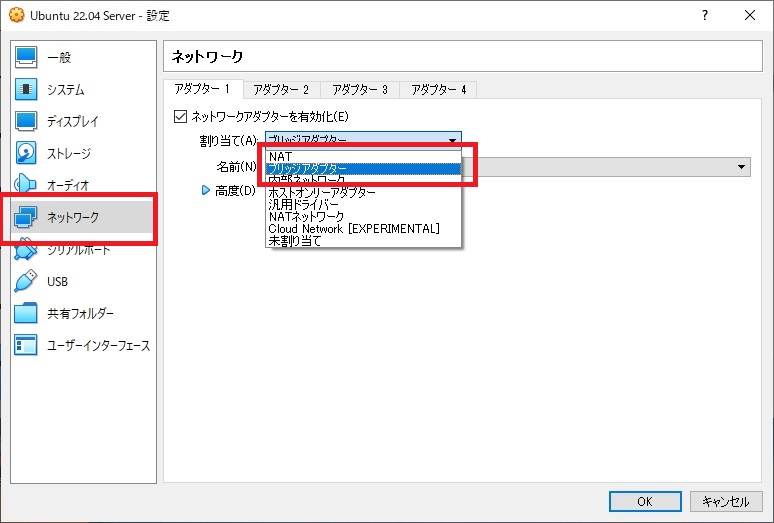Image resolution: width=774 pixels, height=523 pixels.
Task: Select the システム sidebar label
Action: click(x=66, y=90)
